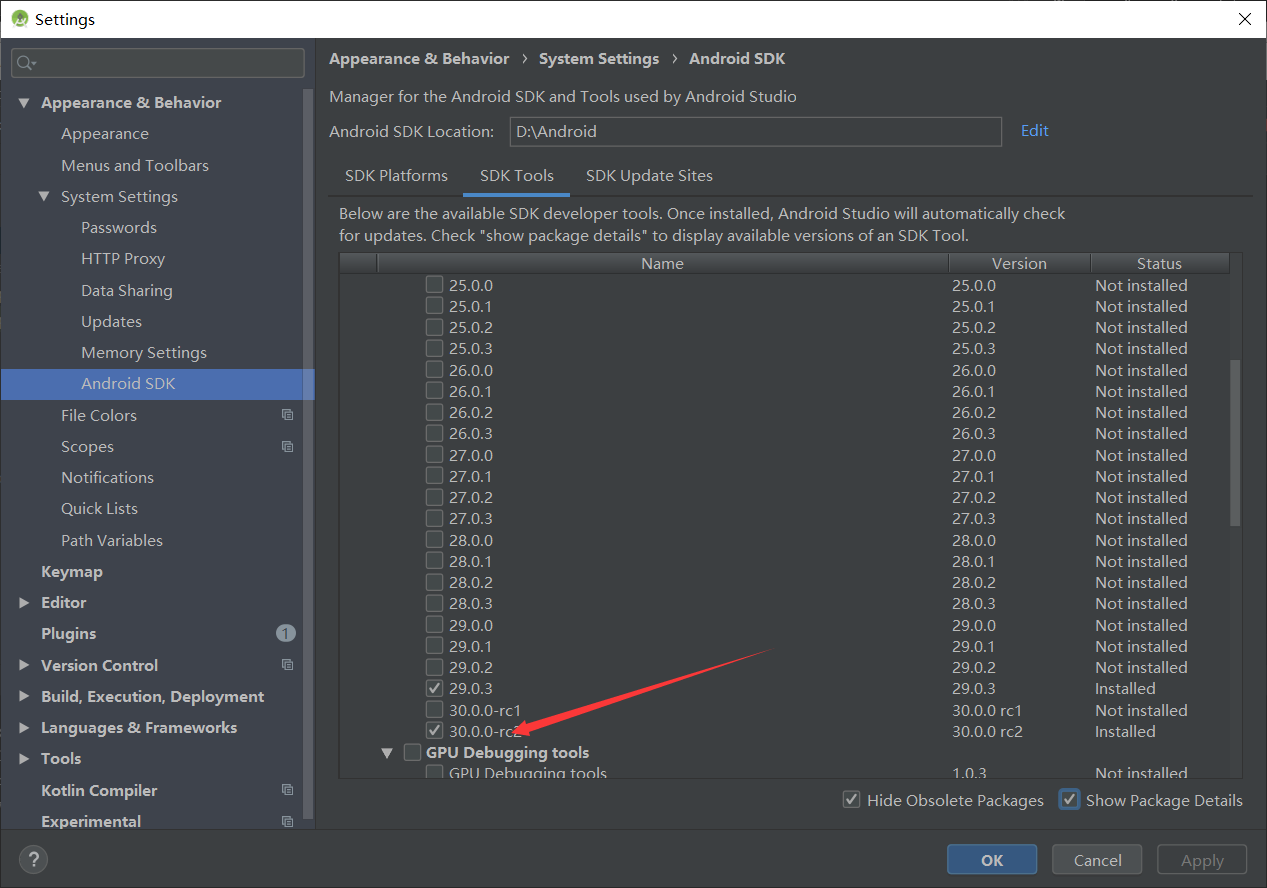The width and height of the screenshot is (1267, 888).
Task: Uncheck the 29.0.3 build tools checkbox
Action: [x=434, y=688]
